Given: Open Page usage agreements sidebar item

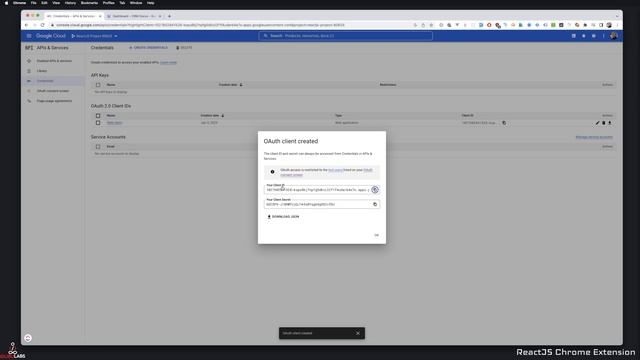Looking at the screenshot, I should tap(54, 101).
